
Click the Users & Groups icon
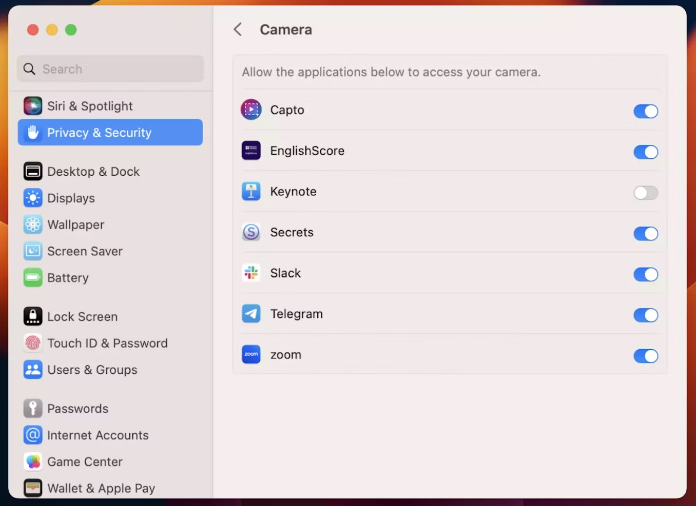33,370
